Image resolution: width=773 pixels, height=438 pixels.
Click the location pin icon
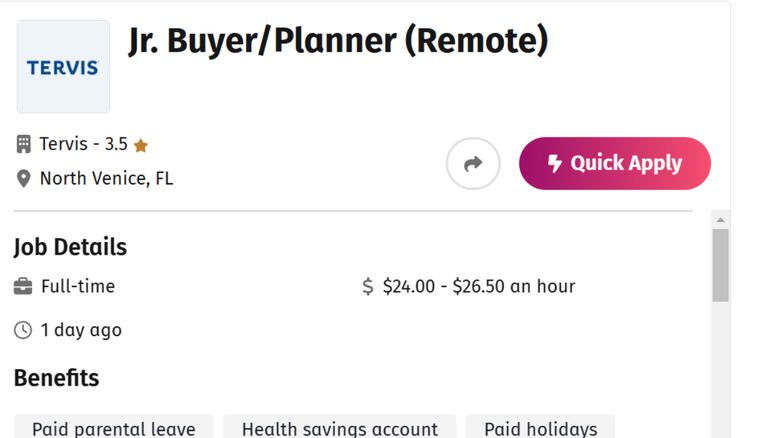click(x=23, y=179)
